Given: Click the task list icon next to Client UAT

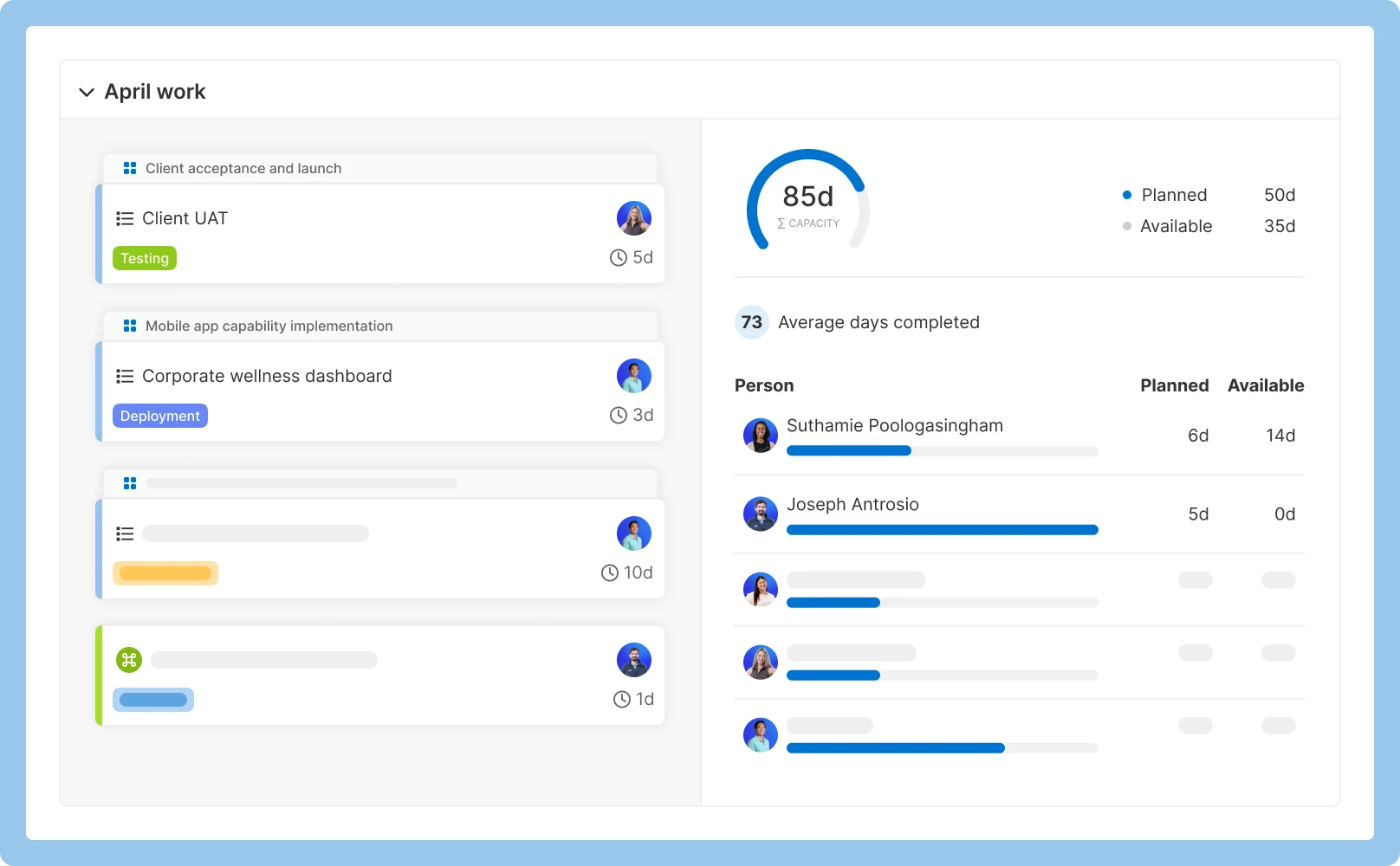Looking at the screenshot, I should (125, 219).
